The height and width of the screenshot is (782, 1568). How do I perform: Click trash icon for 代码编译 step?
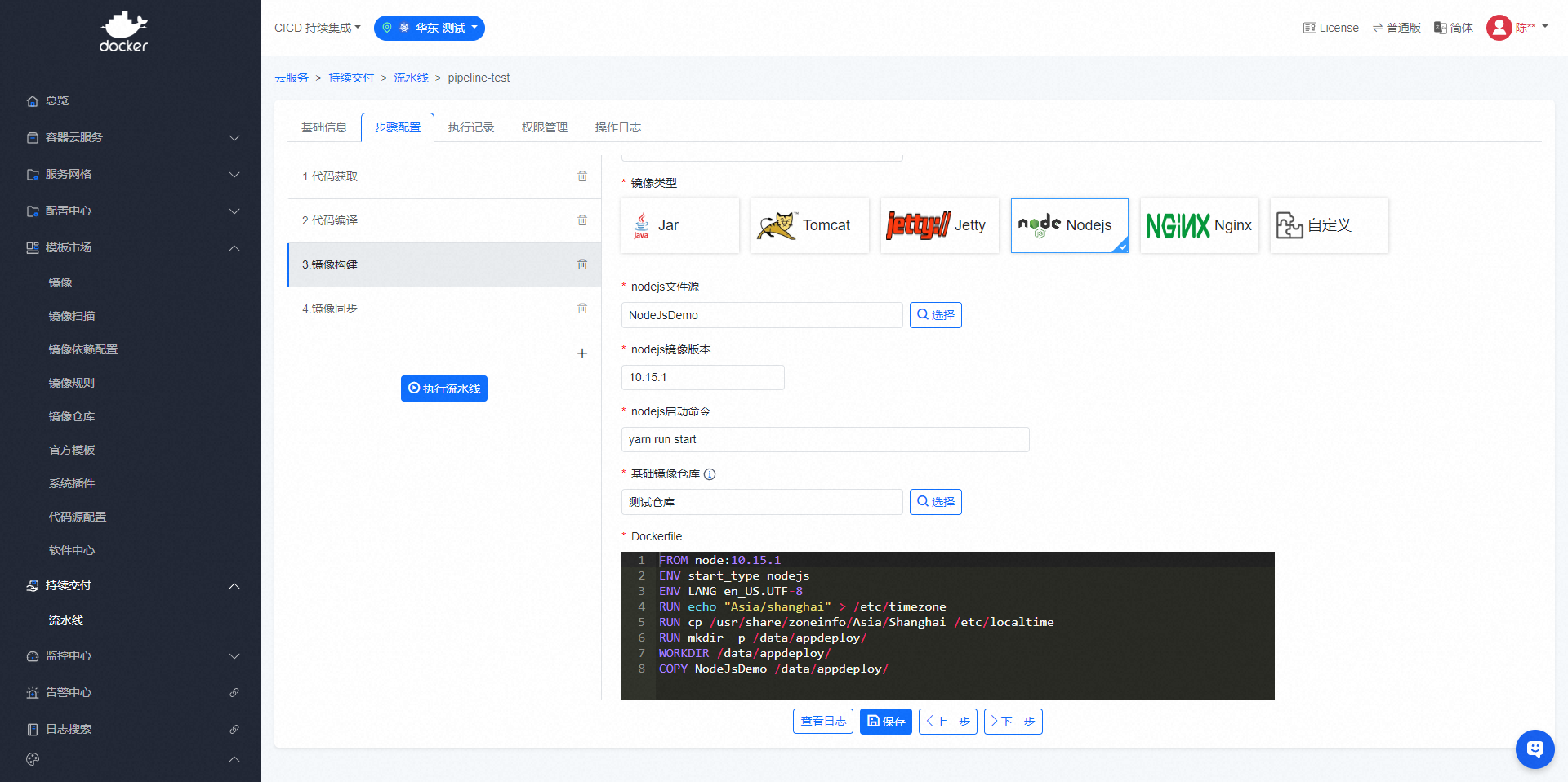point(582,220)
